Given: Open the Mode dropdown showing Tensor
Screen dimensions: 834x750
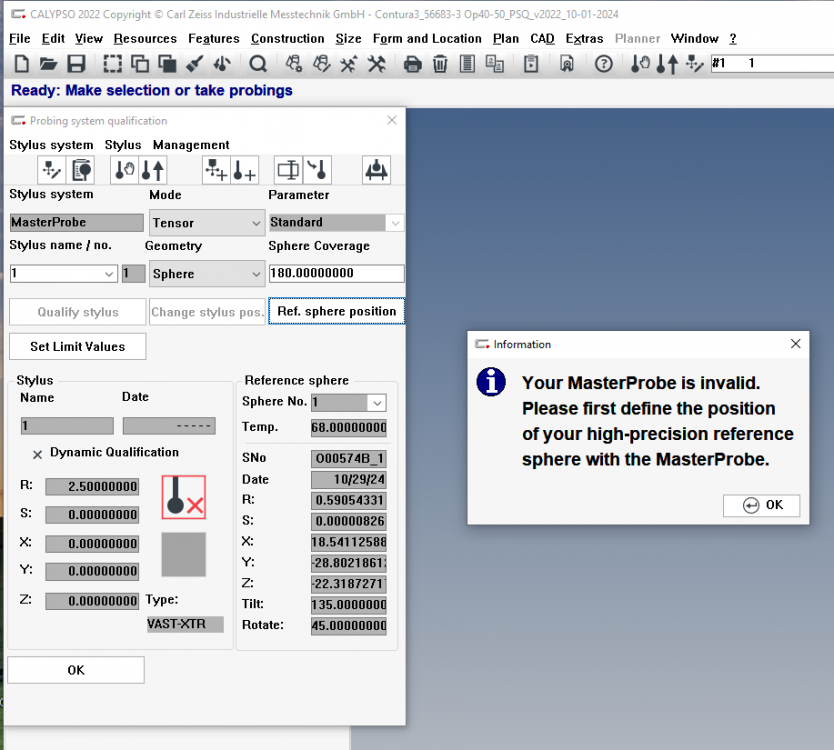Looking at the screenshot, I should pos(207,223).
